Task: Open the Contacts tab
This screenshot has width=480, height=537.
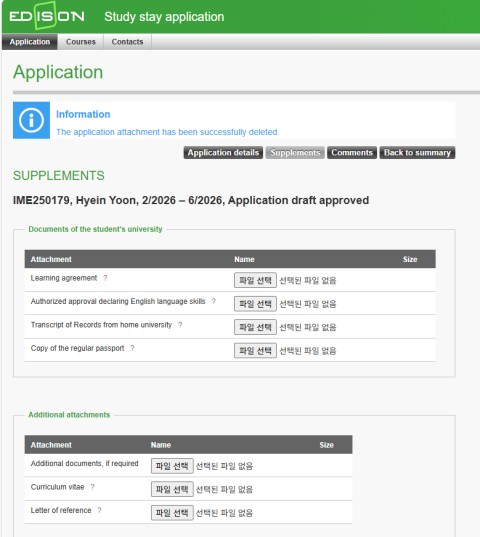Action: tap(127, 42)
